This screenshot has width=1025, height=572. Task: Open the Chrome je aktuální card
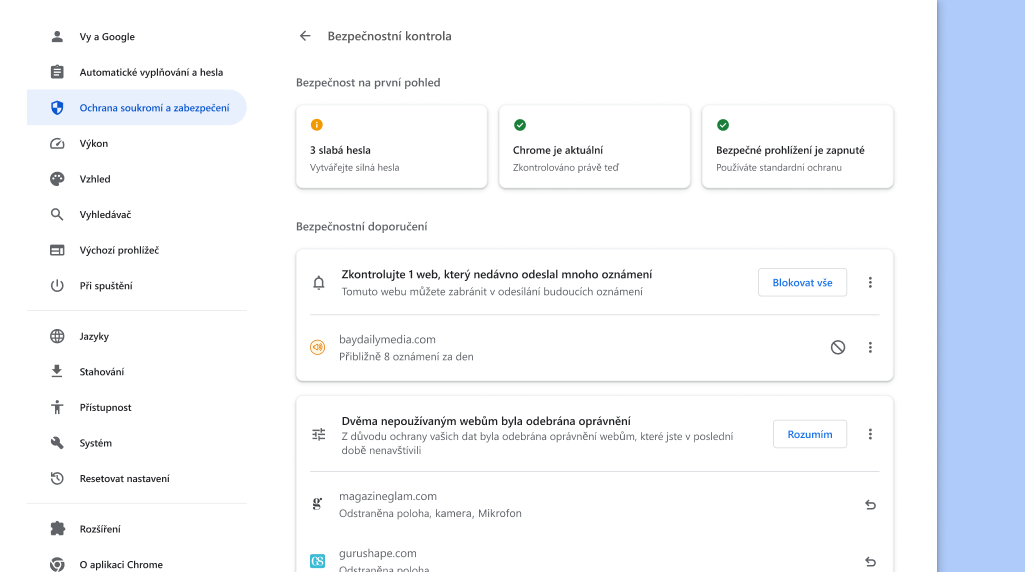click(594, 146)
